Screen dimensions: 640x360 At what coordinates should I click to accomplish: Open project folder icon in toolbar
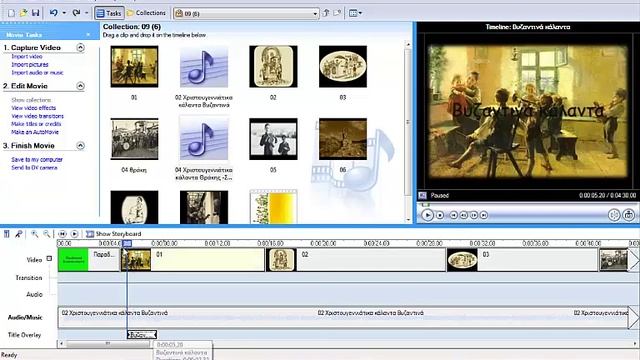24,13
